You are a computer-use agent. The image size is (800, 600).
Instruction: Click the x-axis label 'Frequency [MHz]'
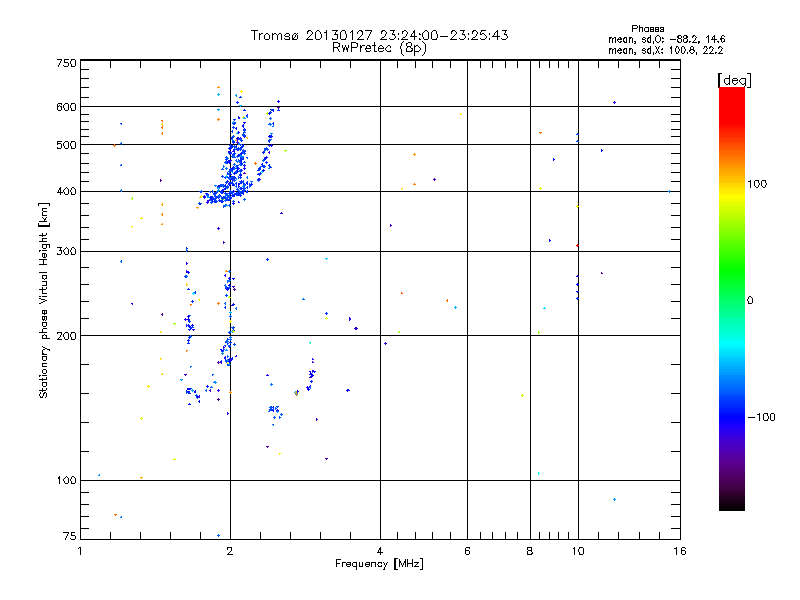(379, 564)
